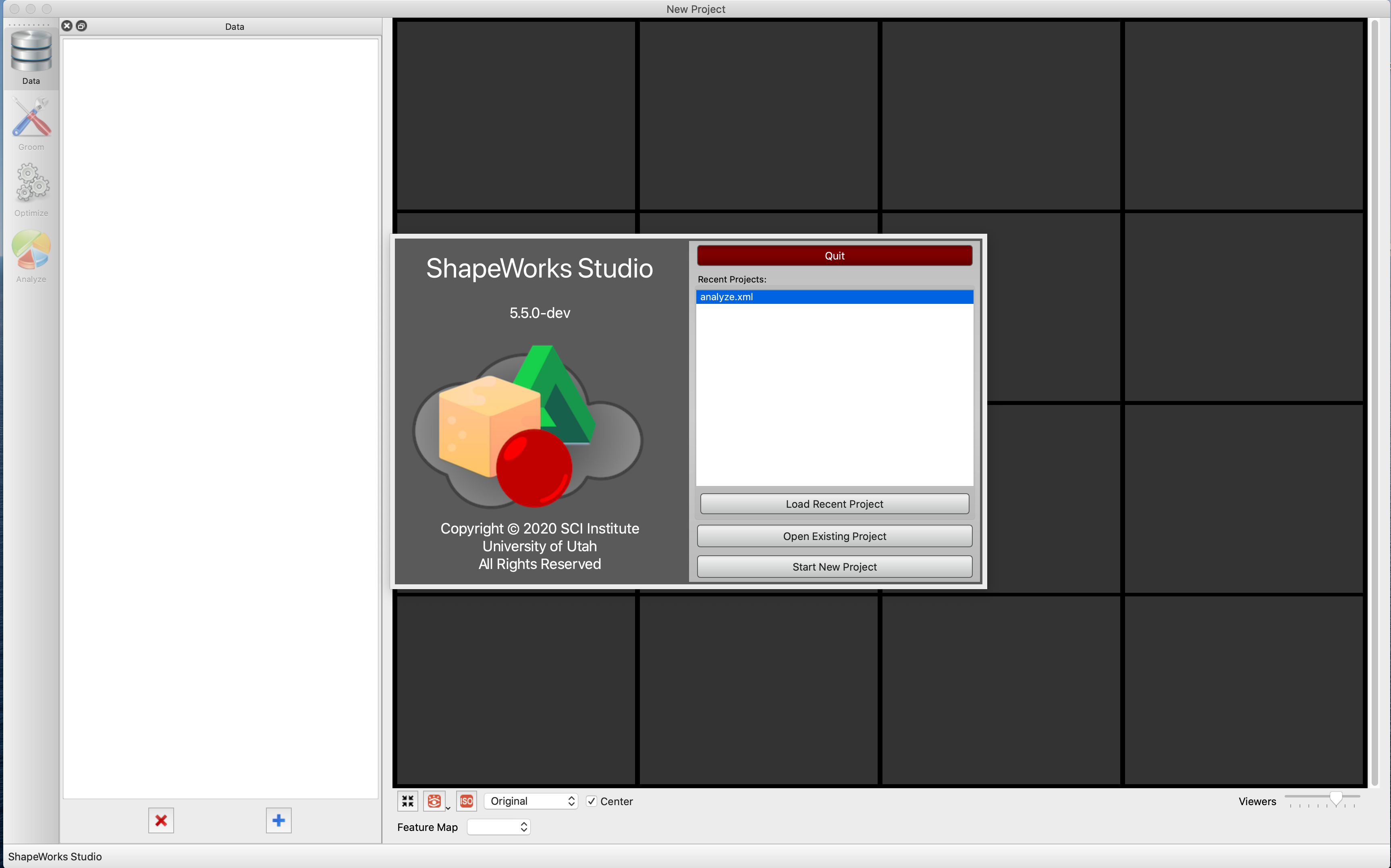Click the auto view zoom icon
Viewport: 1391px width, 868px height.
[x=408, y=801]
